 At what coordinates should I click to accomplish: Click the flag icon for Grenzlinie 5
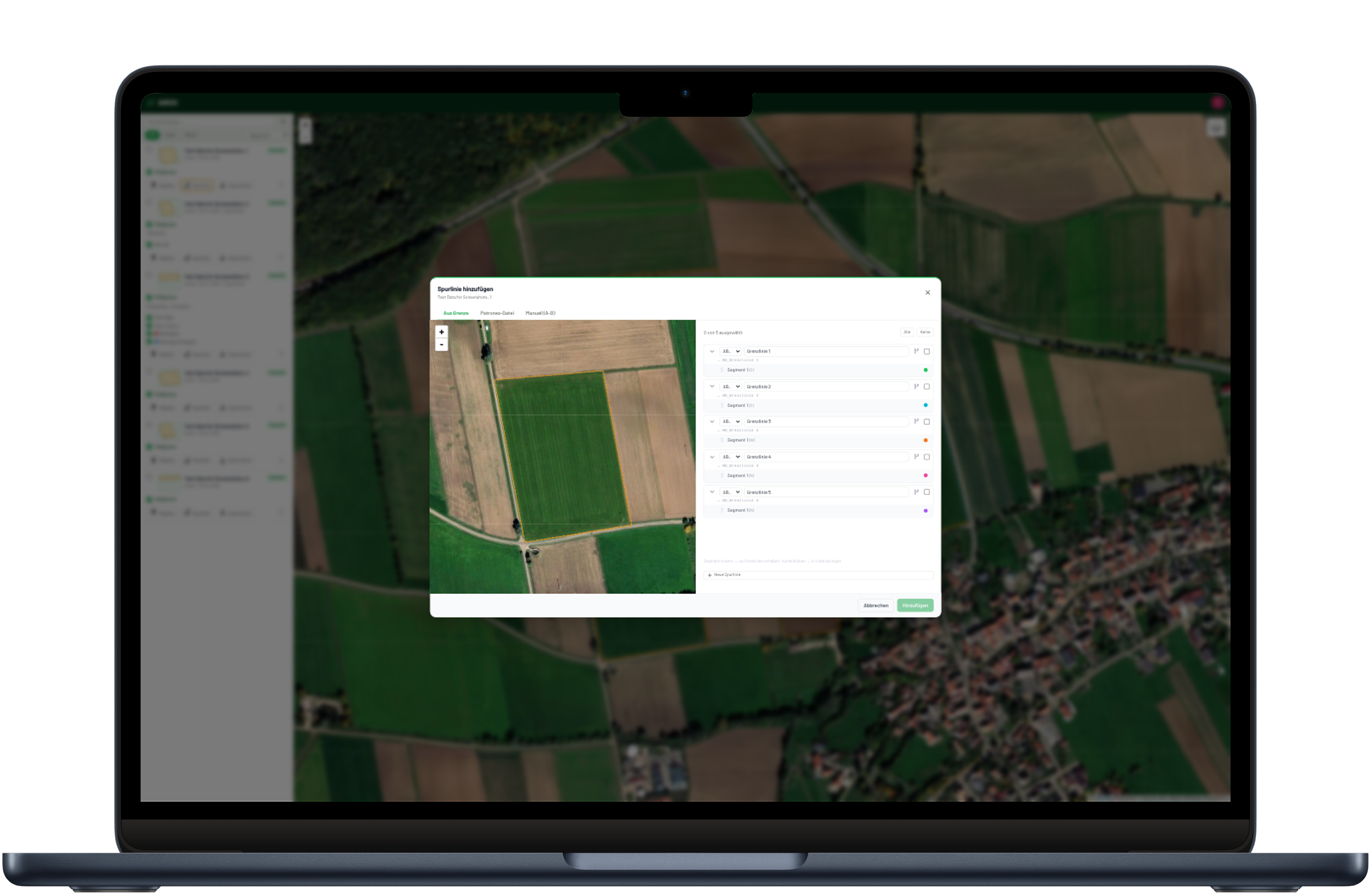[x=916, y=492]
